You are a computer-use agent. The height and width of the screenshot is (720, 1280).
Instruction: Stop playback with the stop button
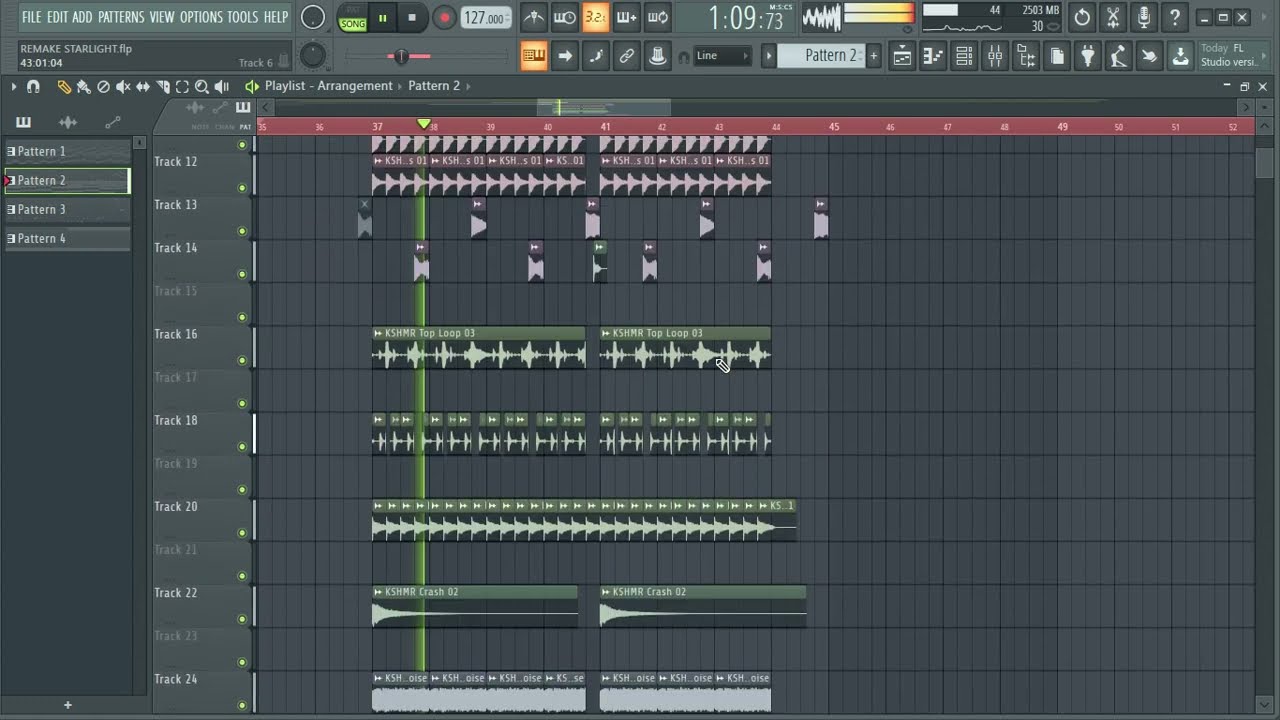[412, 18]
